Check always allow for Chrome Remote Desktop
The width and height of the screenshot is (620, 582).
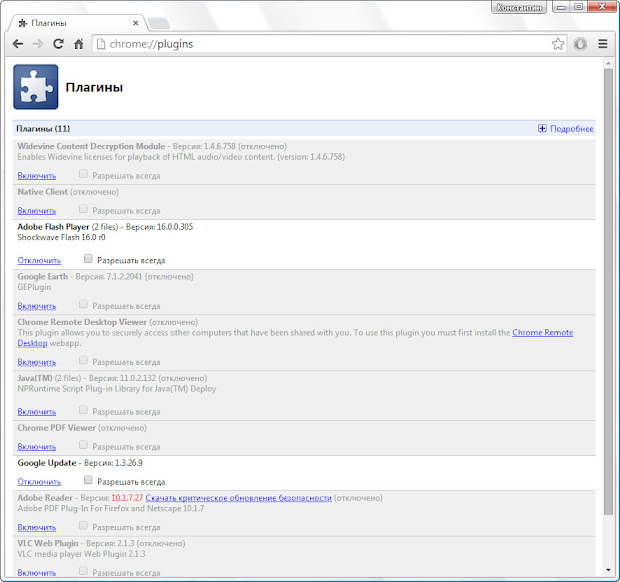(83, 360)
